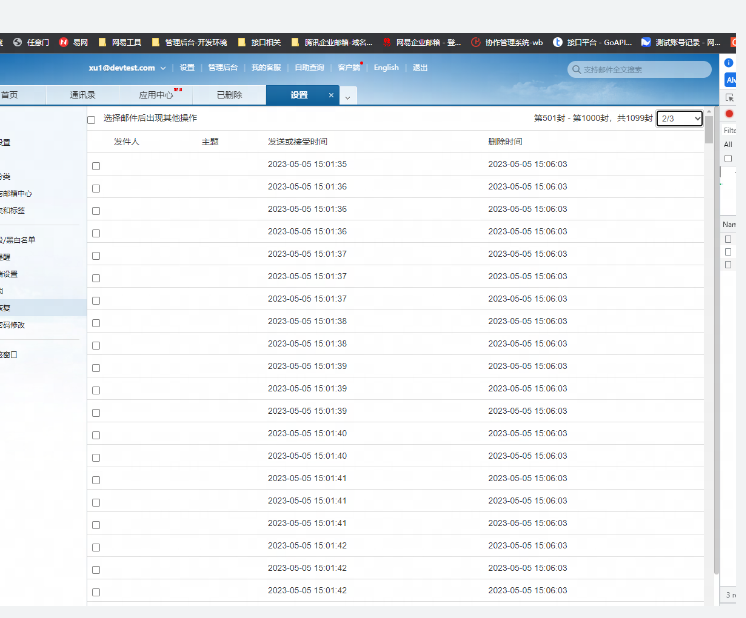Open the tab overflow arrow next to 设置 tab
This screenshot has width=746, height=618.
[x=348, y=97]
